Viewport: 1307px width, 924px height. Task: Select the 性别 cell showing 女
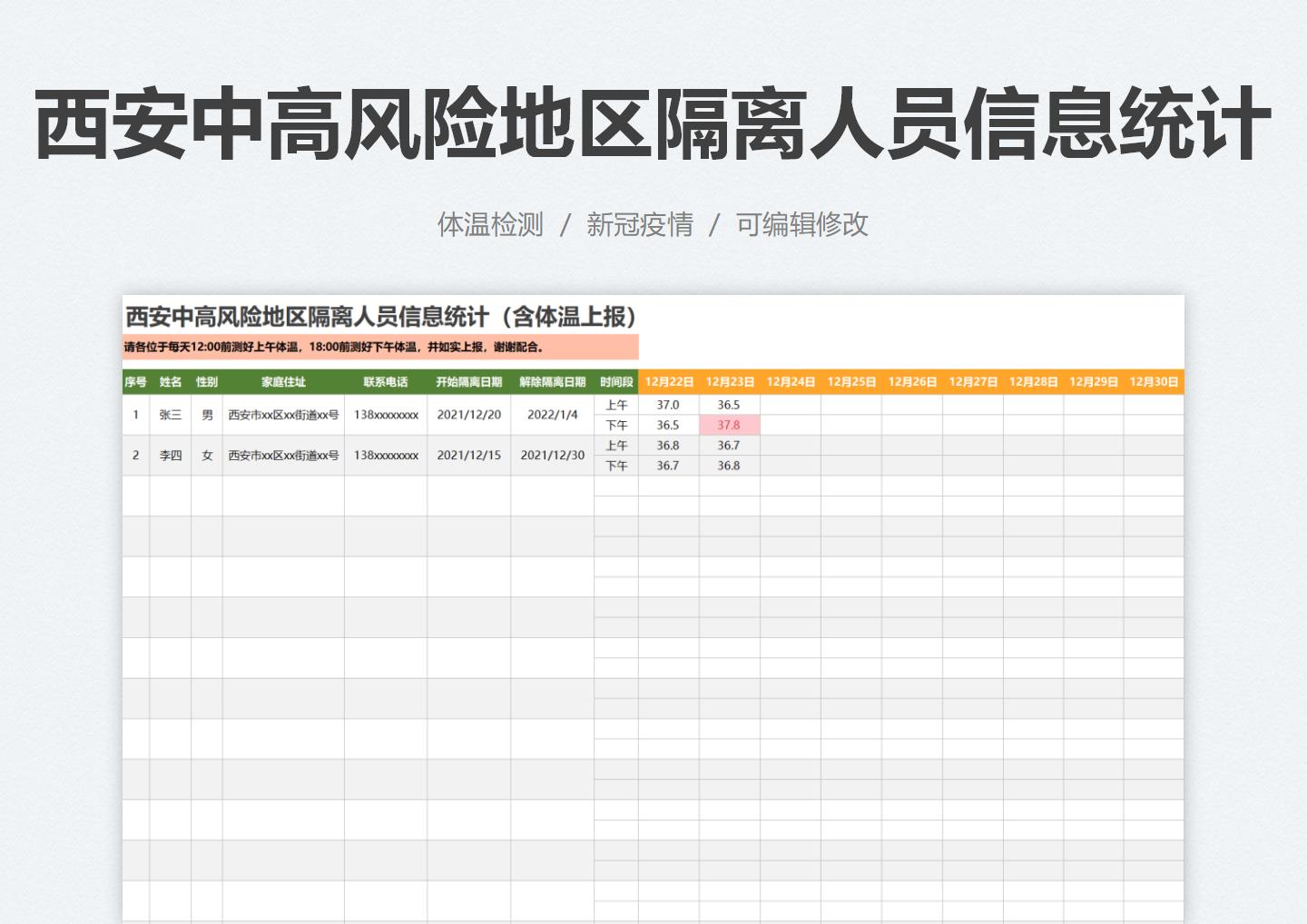[206, 455]
